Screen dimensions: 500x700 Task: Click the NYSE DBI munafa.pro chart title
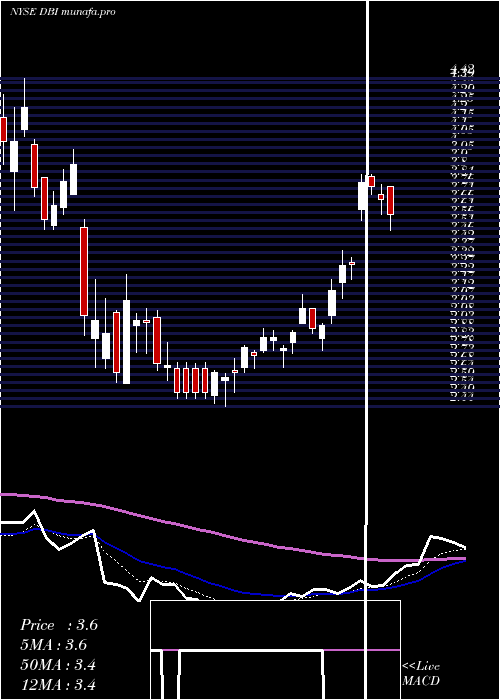(63, 12)
